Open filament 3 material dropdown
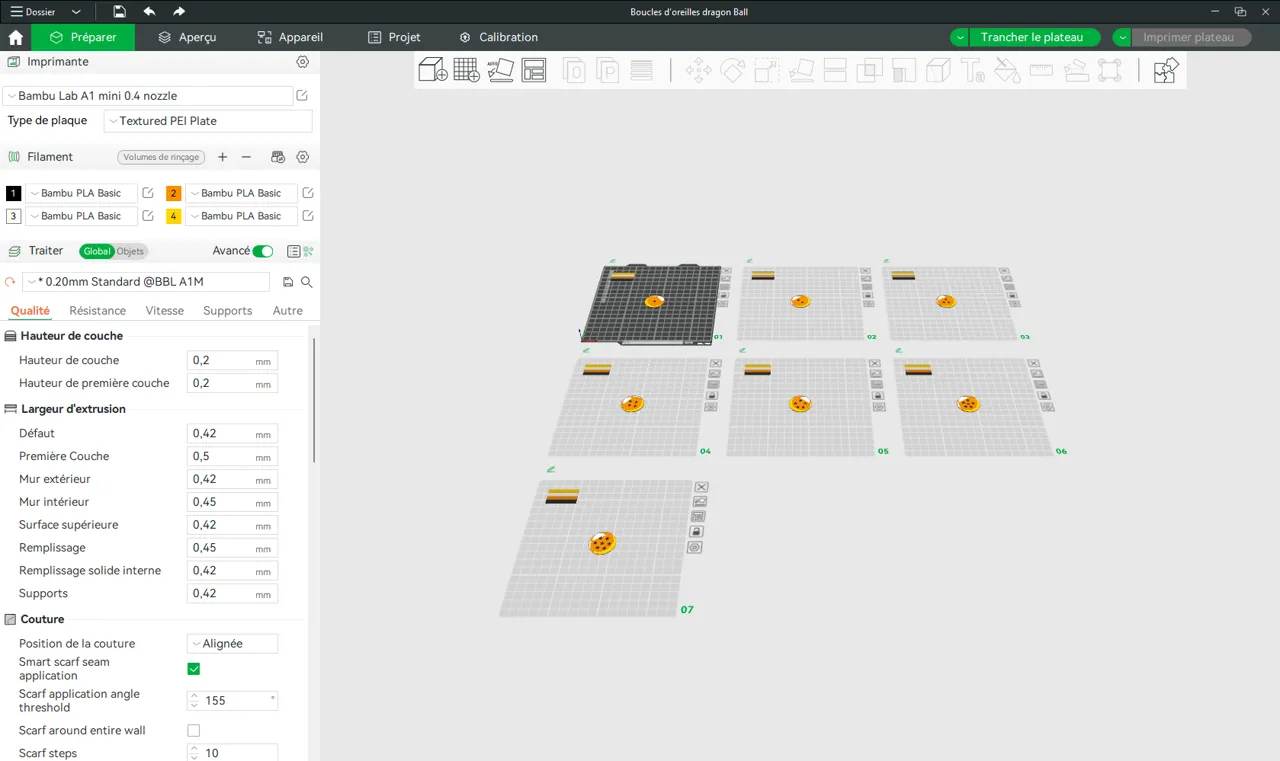This screenshot has width=1280, height=761. click(x=81, y=216)
